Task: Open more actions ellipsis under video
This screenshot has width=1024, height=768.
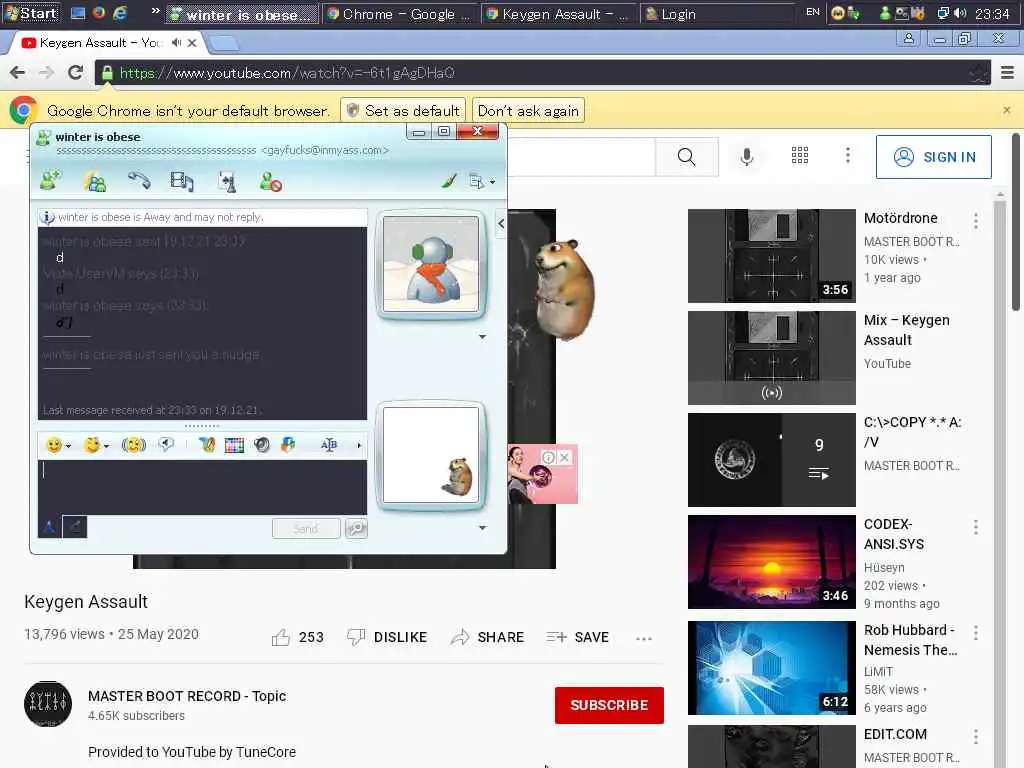Action: coord(644,639)
